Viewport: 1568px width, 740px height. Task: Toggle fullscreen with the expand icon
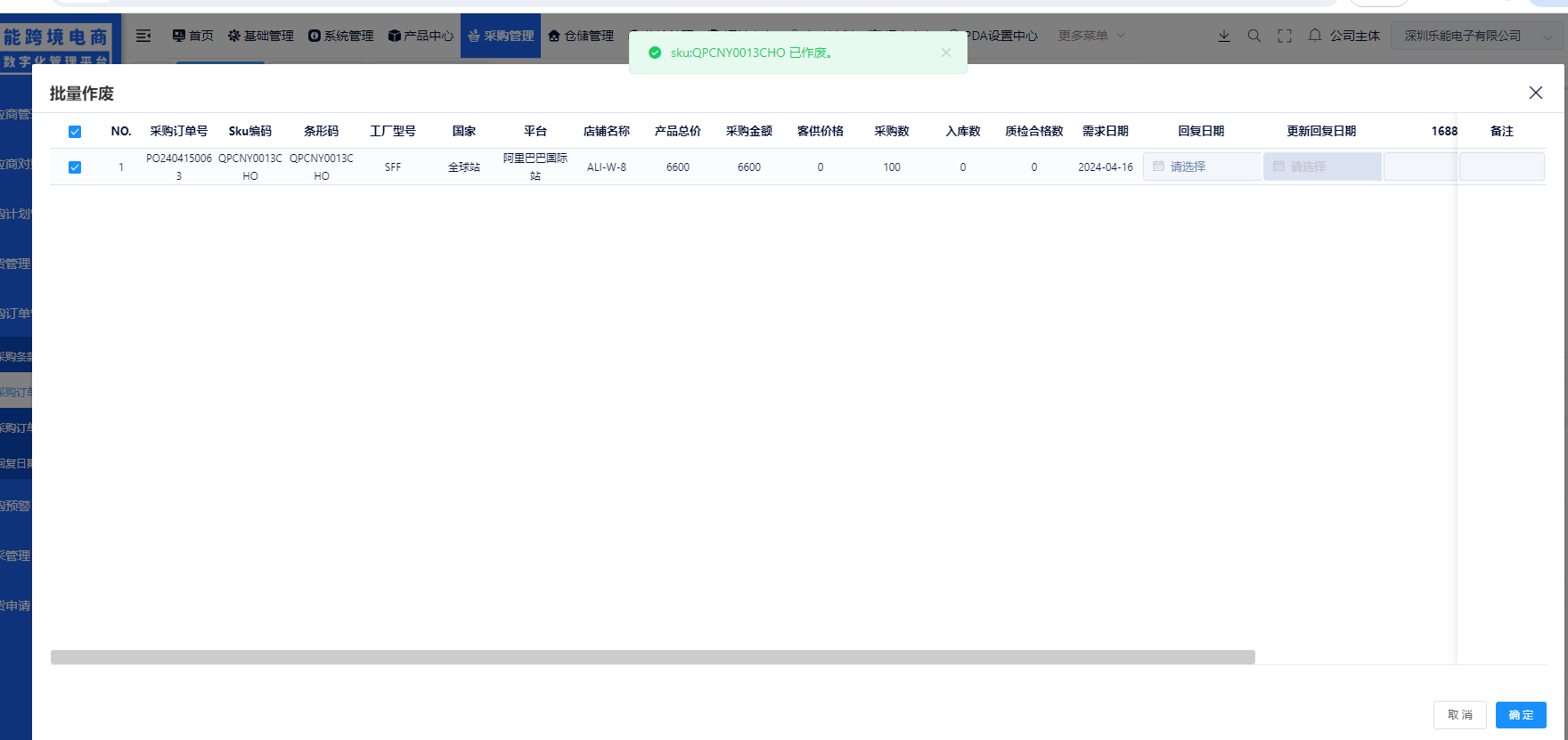[x=1285, y=36]
